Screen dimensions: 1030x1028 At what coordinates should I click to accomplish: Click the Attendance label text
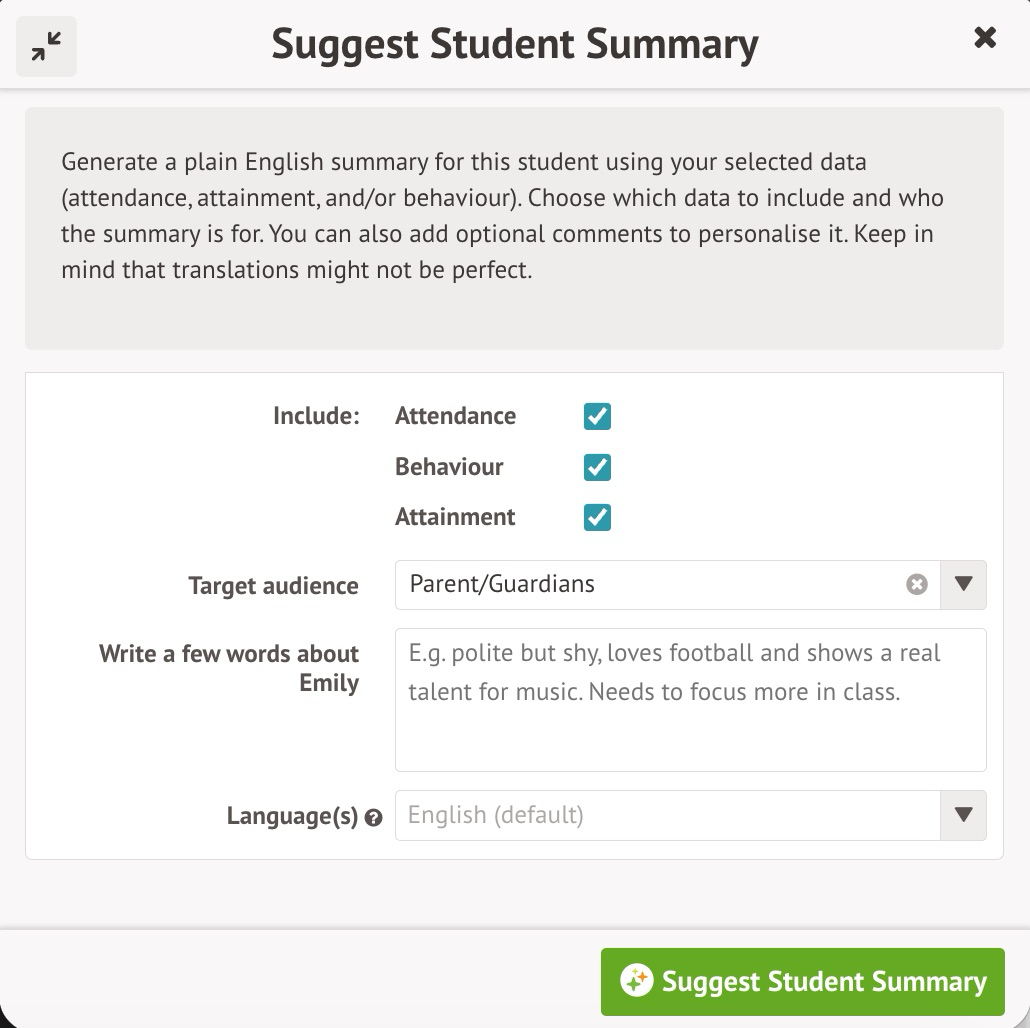click(x=455, y=416)
